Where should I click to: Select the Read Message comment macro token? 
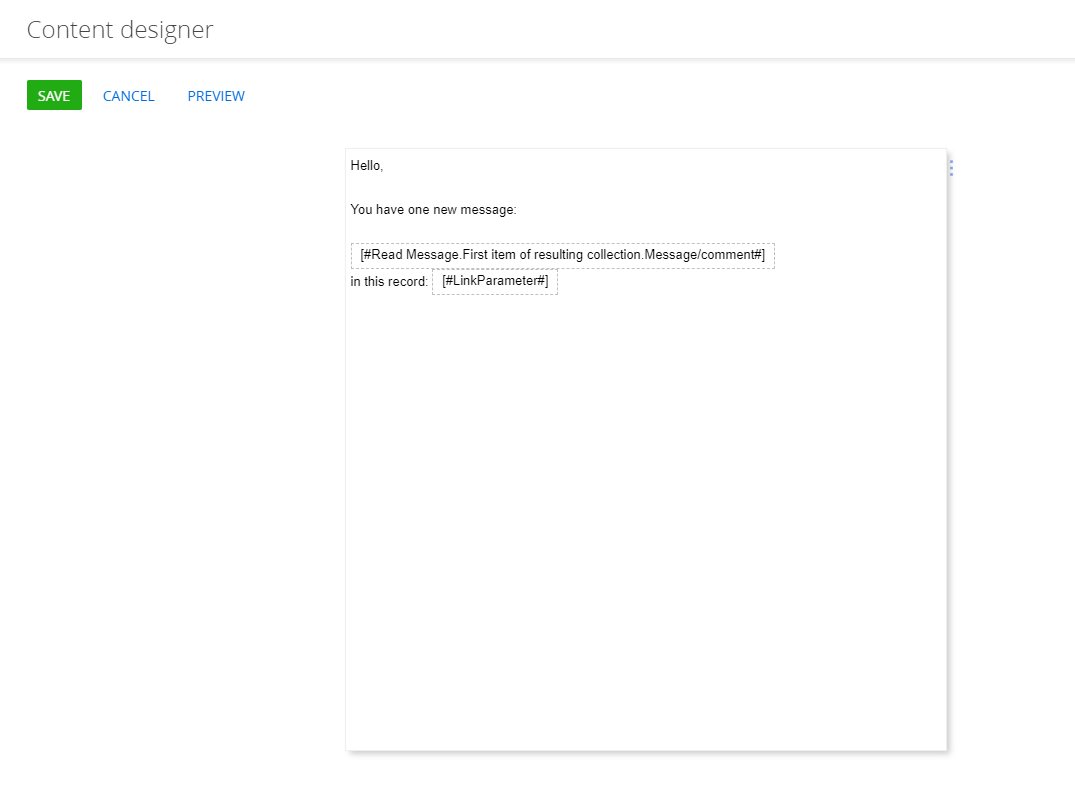(x=563, y=255)
